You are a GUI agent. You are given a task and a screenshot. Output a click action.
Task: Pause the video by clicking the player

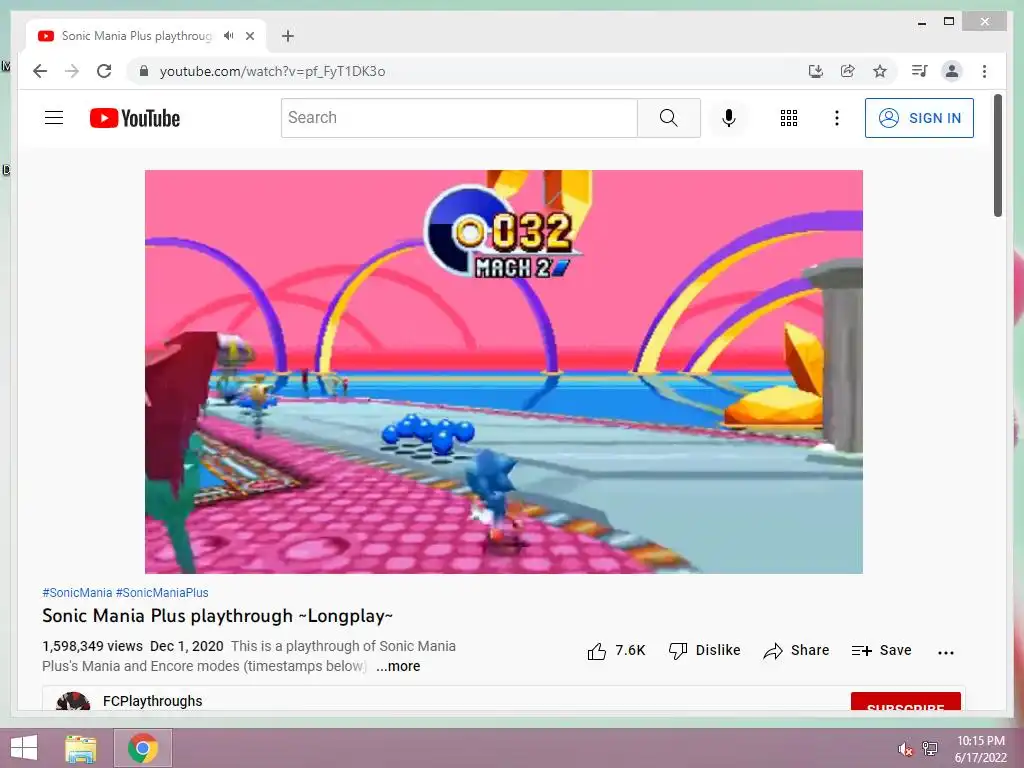click(504, 372)
